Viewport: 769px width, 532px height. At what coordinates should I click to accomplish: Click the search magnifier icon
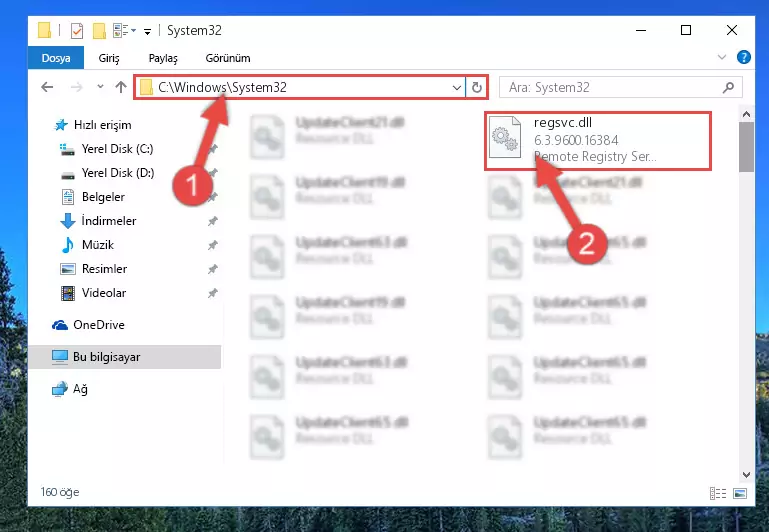tap(728, 87)
